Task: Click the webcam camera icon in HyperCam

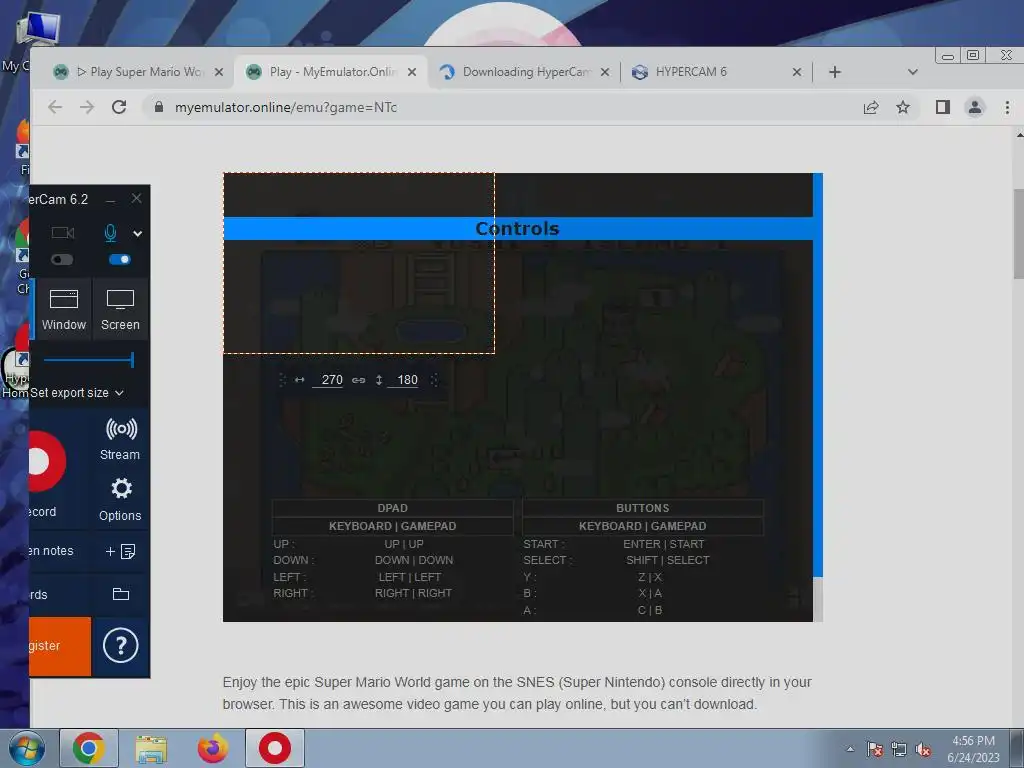Action: point(63,232)
